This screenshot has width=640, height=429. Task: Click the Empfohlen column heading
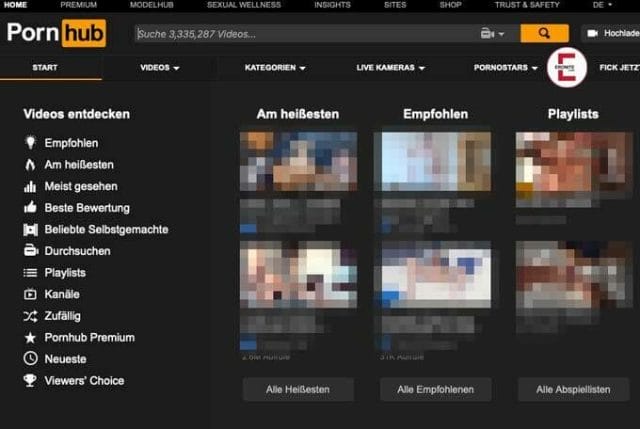[436, 114]
